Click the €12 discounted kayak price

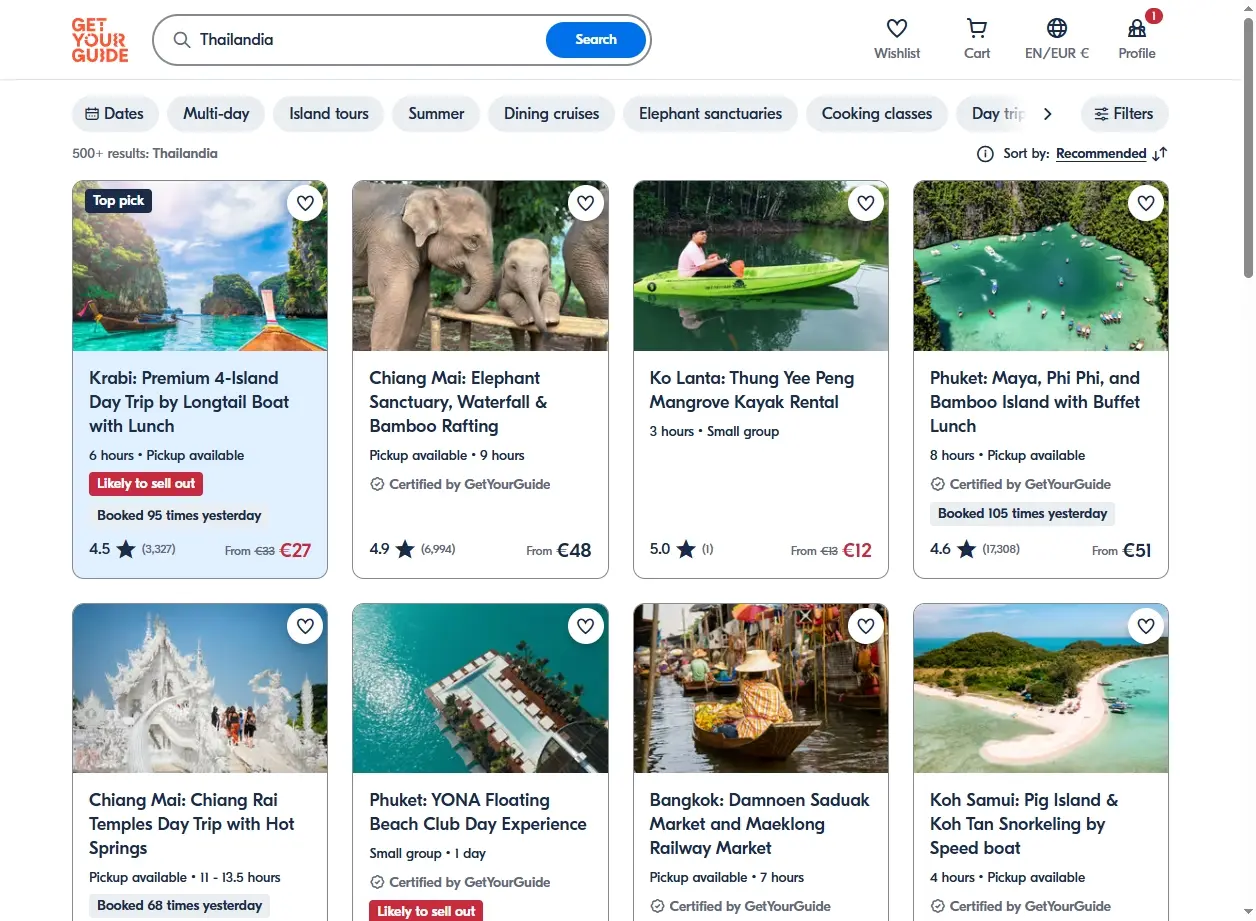857,550
